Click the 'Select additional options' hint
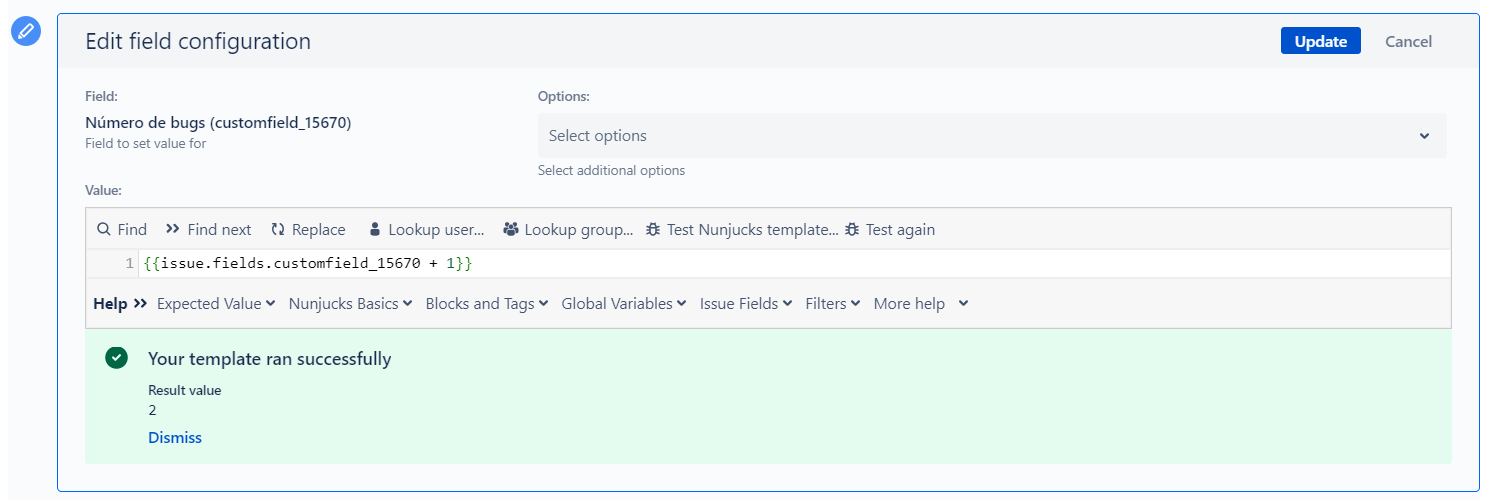The width and height of the screenshot is (1496, 500). 612,171
